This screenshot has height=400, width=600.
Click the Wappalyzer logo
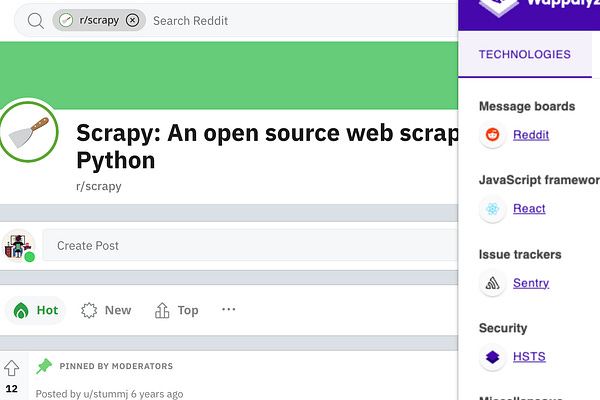click(x=499, y=6)
